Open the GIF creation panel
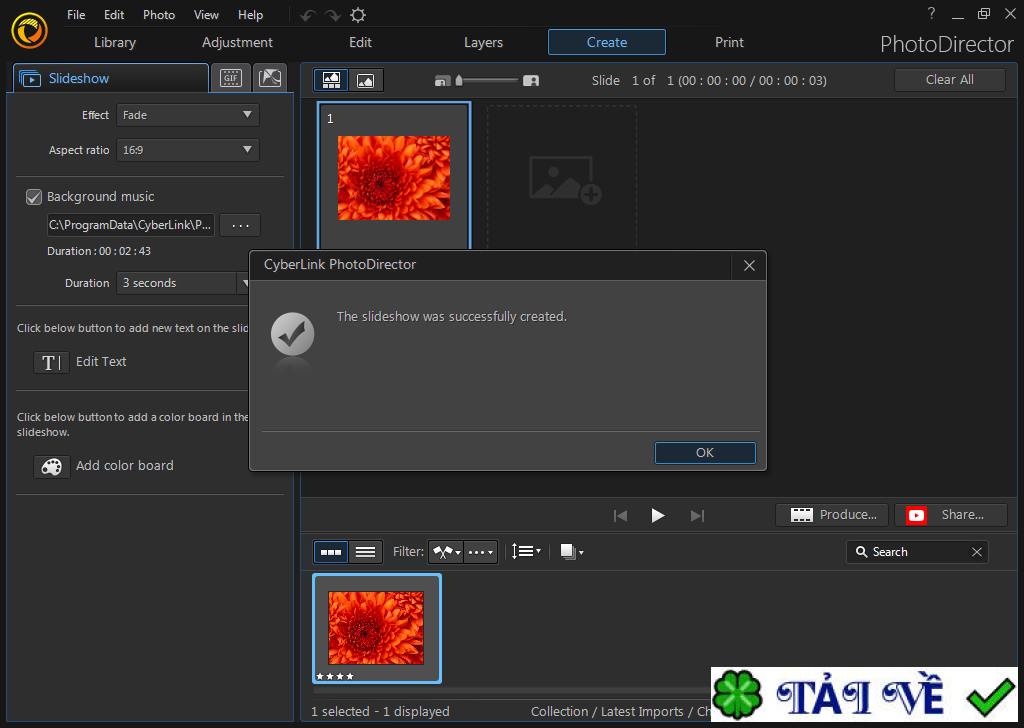1024x728 pixels. point(231,77)
